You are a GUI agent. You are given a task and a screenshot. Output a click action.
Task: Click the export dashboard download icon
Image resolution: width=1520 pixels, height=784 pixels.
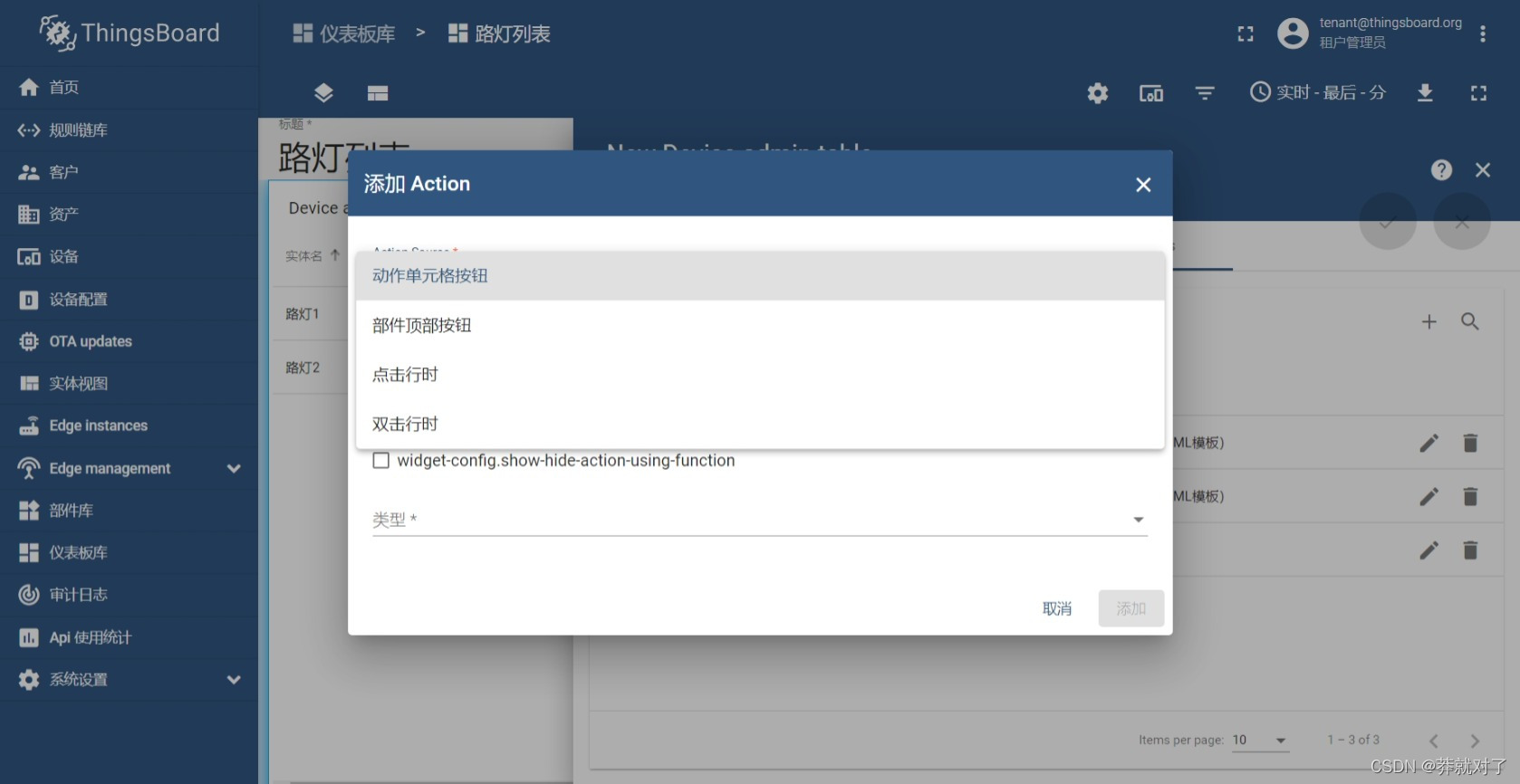pos(1424,93)
